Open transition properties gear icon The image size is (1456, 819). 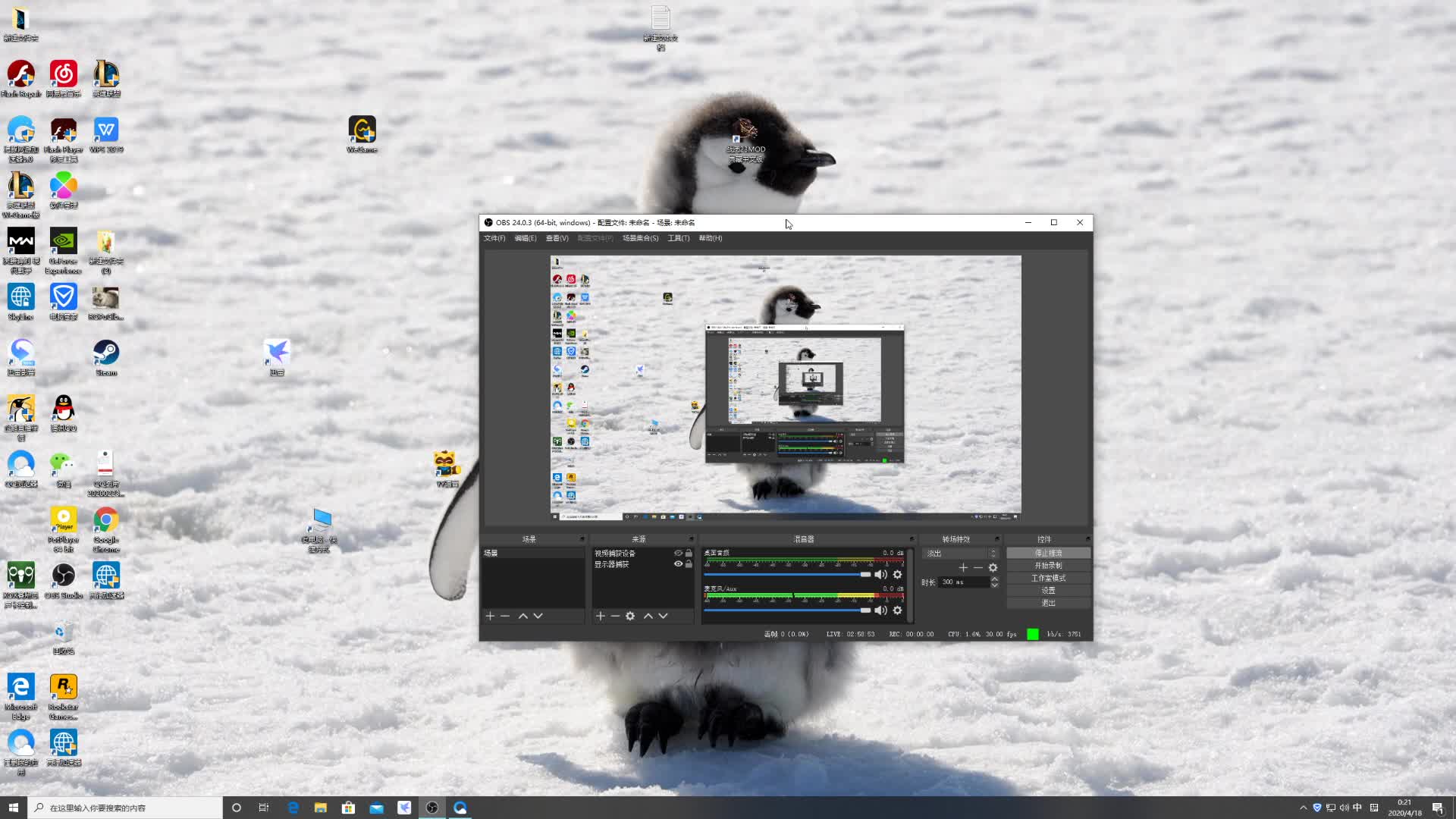993,567
